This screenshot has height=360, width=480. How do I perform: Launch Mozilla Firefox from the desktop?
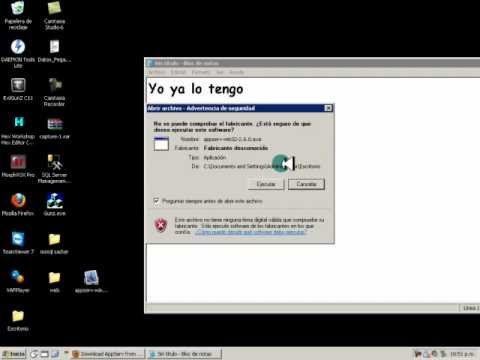point(18,204)
